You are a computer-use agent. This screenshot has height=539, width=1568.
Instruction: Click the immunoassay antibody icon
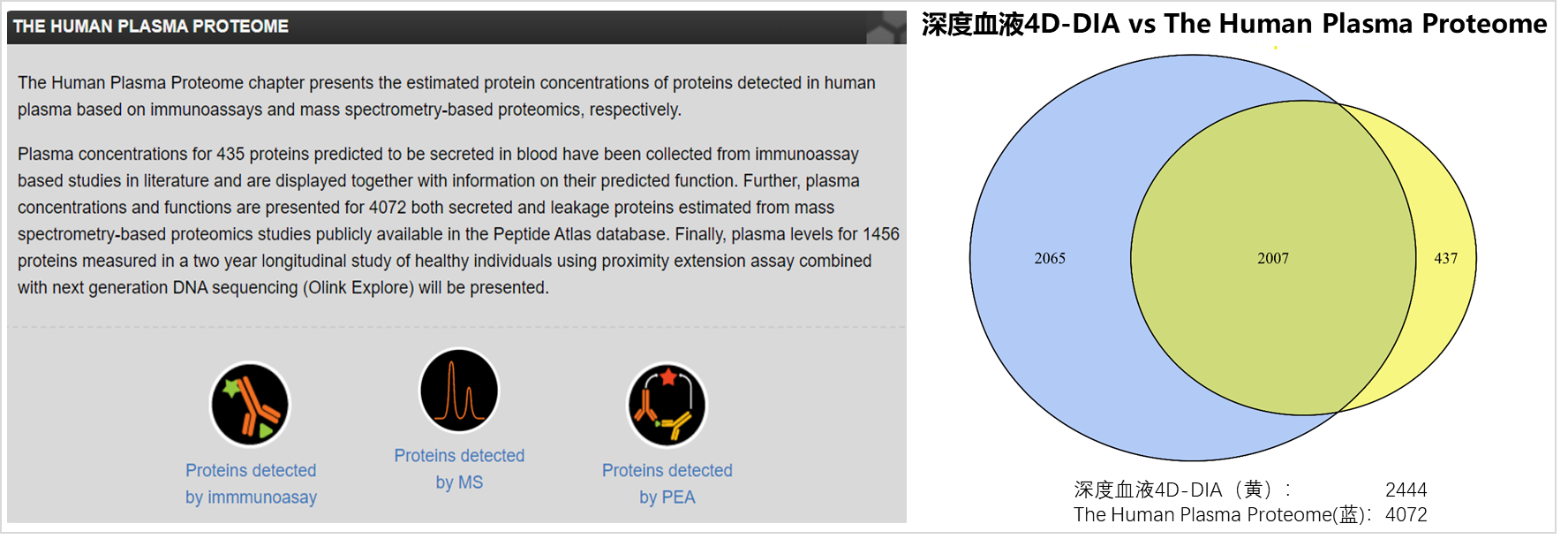coord(250,405)
